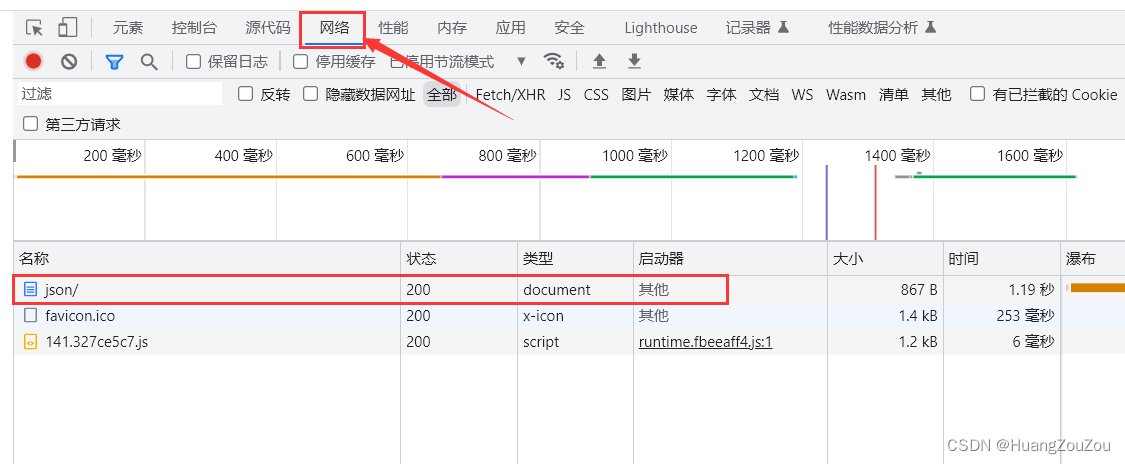Click the export HAR download icon
The width and height of the screenshot is (1125, 464).
coord(634,61)
